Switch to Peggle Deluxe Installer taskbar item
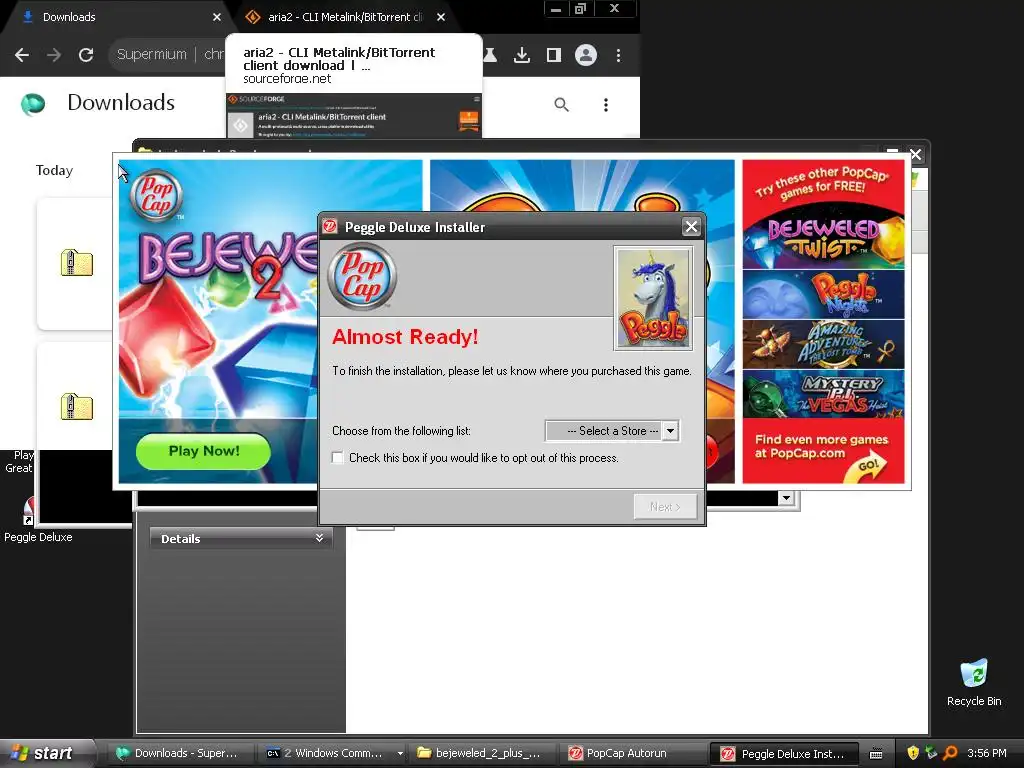 pos(782,754)
